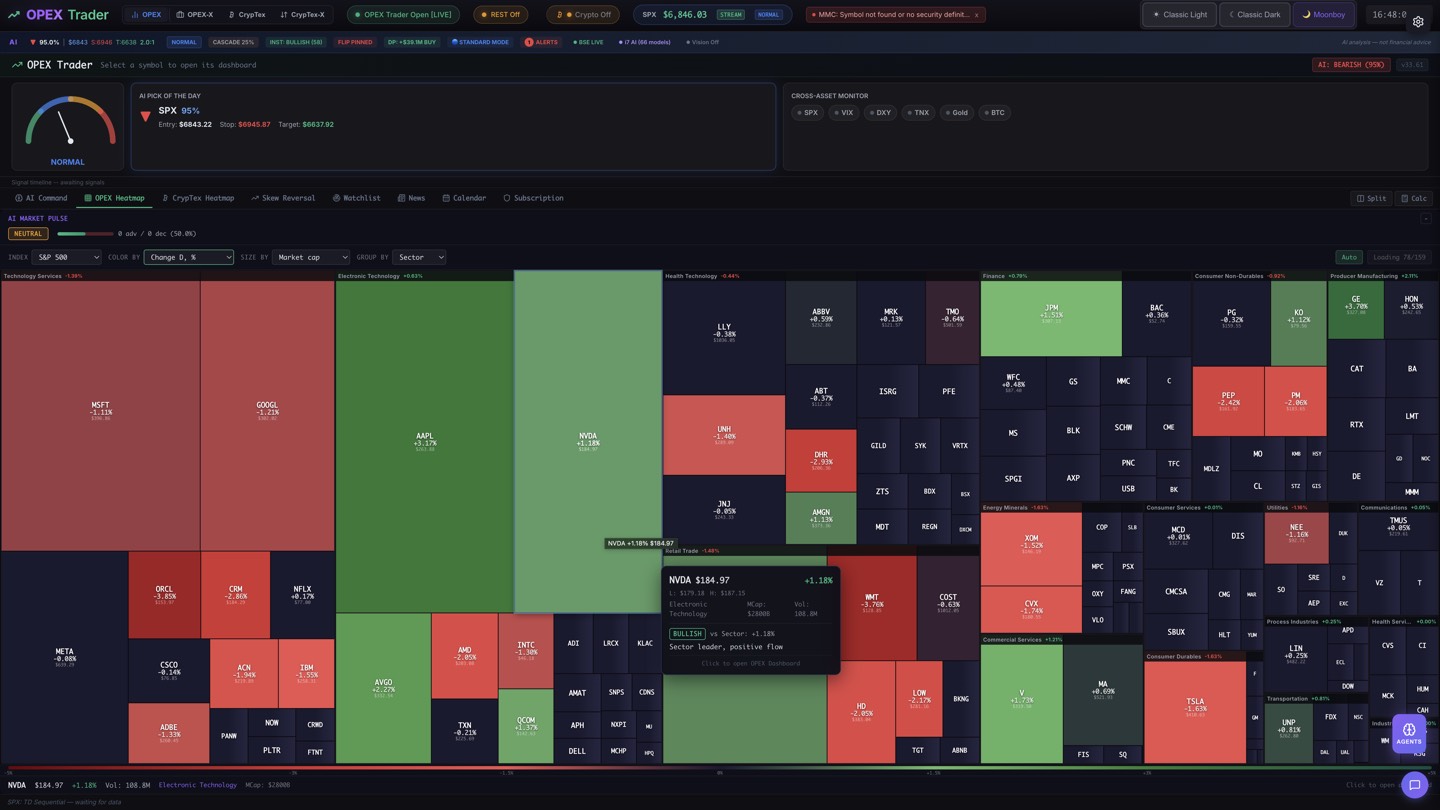The width and height of the screenshot is (1440, 810).
Task: Select the VIX cross-asset chip
Action: 843,113
